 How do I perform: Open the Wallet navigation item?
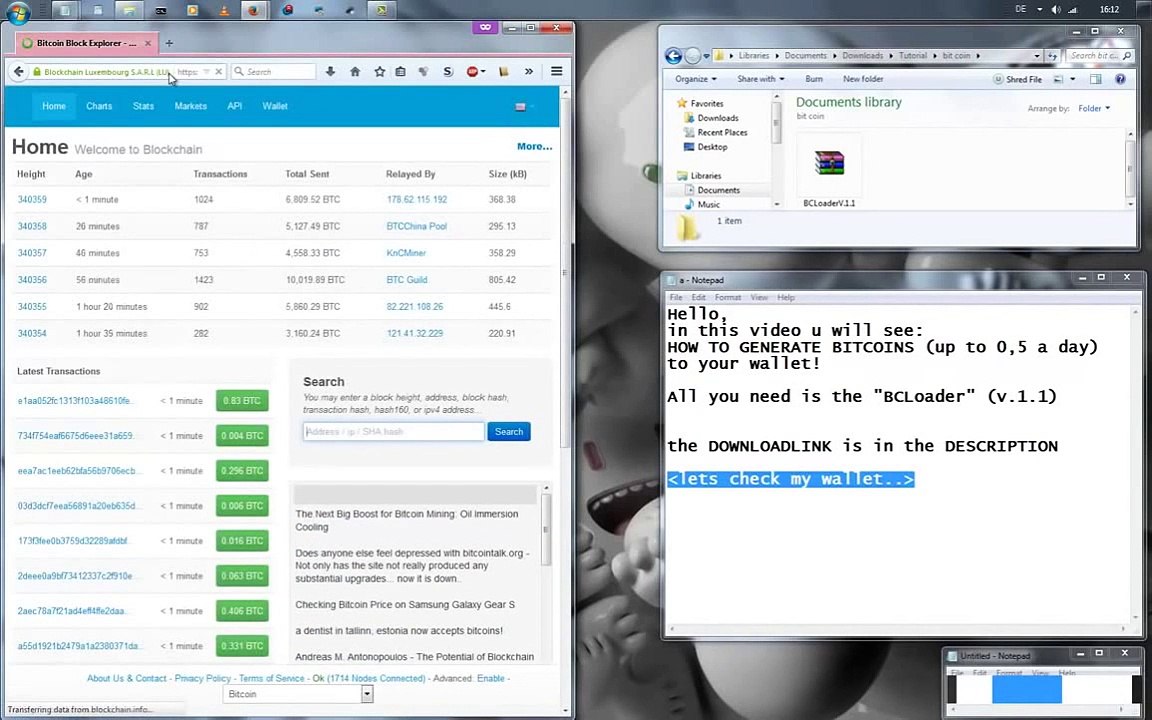click(275, 106)
